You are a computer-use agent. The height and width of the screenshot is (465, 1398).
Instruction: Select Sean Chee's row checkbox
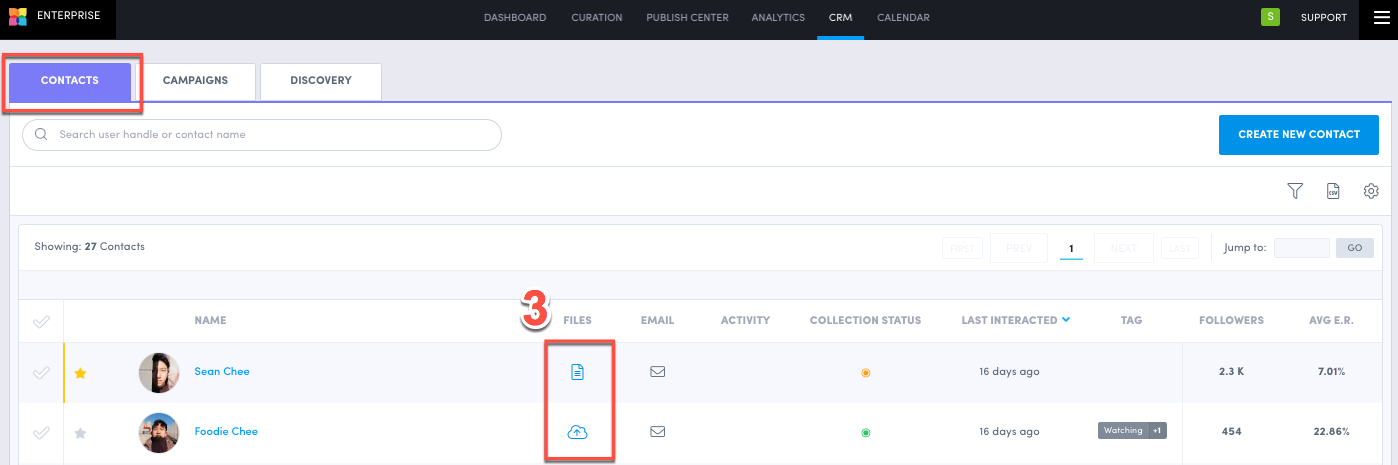[41, 373]
